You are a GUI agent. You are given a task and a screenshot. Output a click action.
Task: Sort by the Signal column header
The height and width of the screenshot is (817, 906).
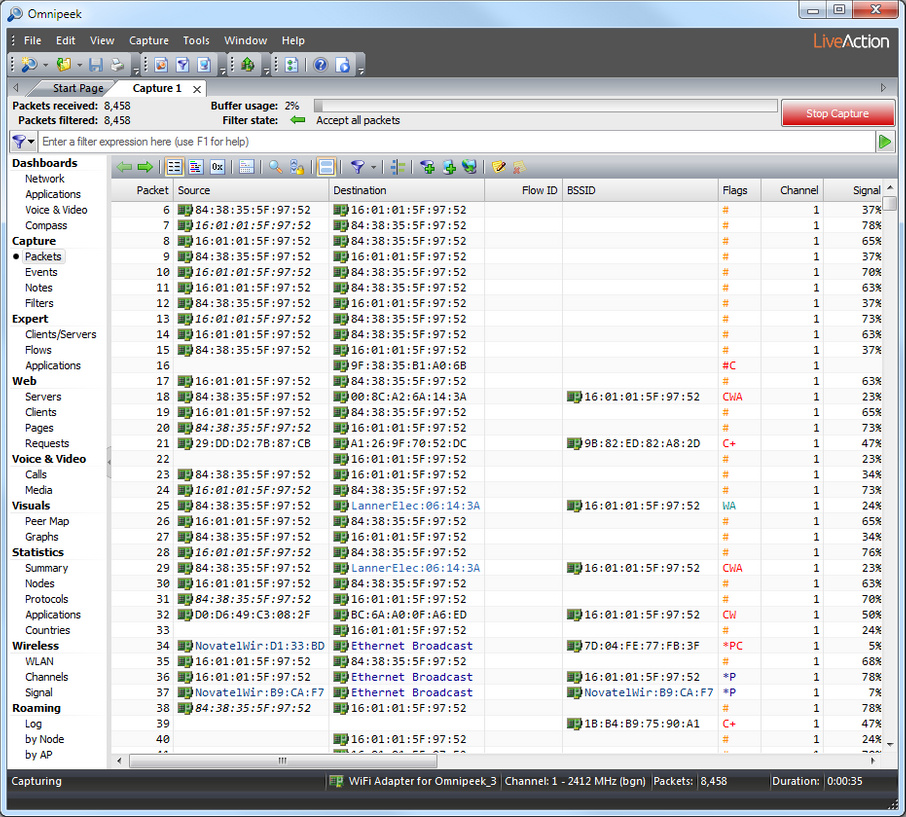click(853, 190)
